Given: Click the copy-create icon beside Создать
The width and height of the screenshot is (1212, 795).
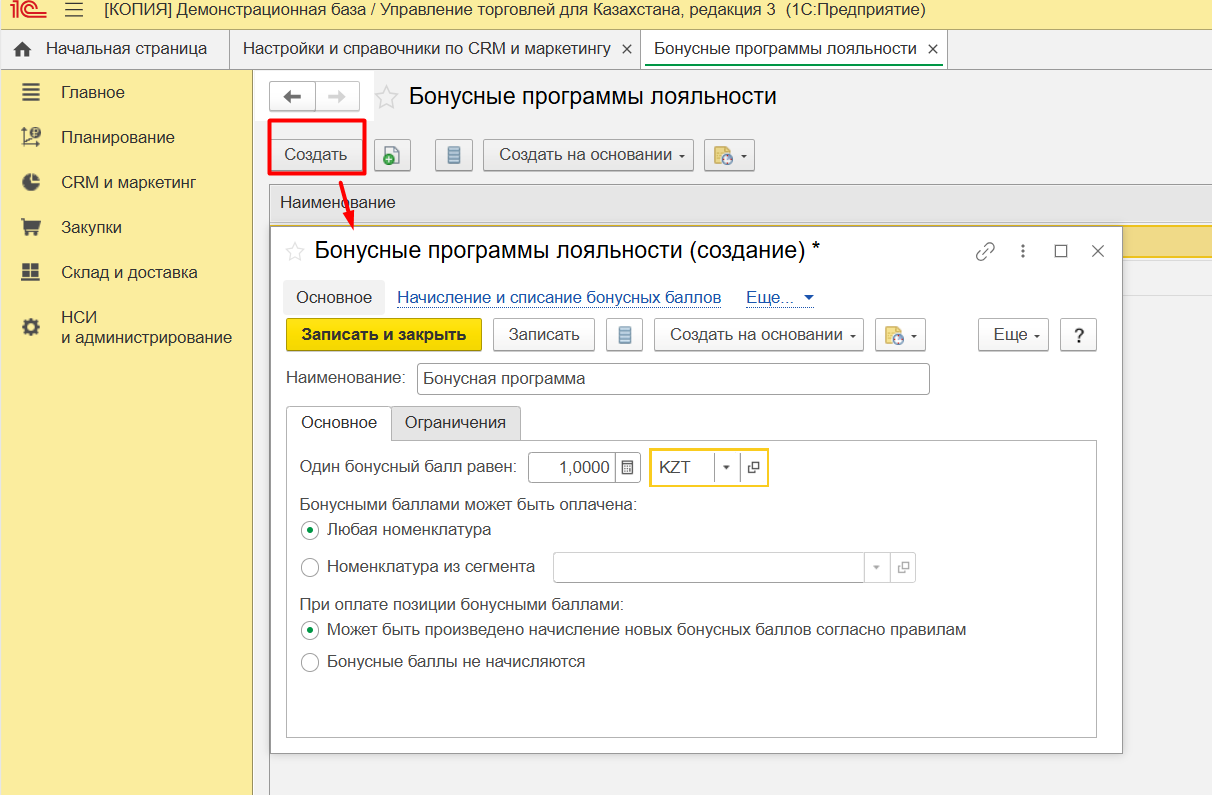Looking at the screenshot, I should coord(392,155).
